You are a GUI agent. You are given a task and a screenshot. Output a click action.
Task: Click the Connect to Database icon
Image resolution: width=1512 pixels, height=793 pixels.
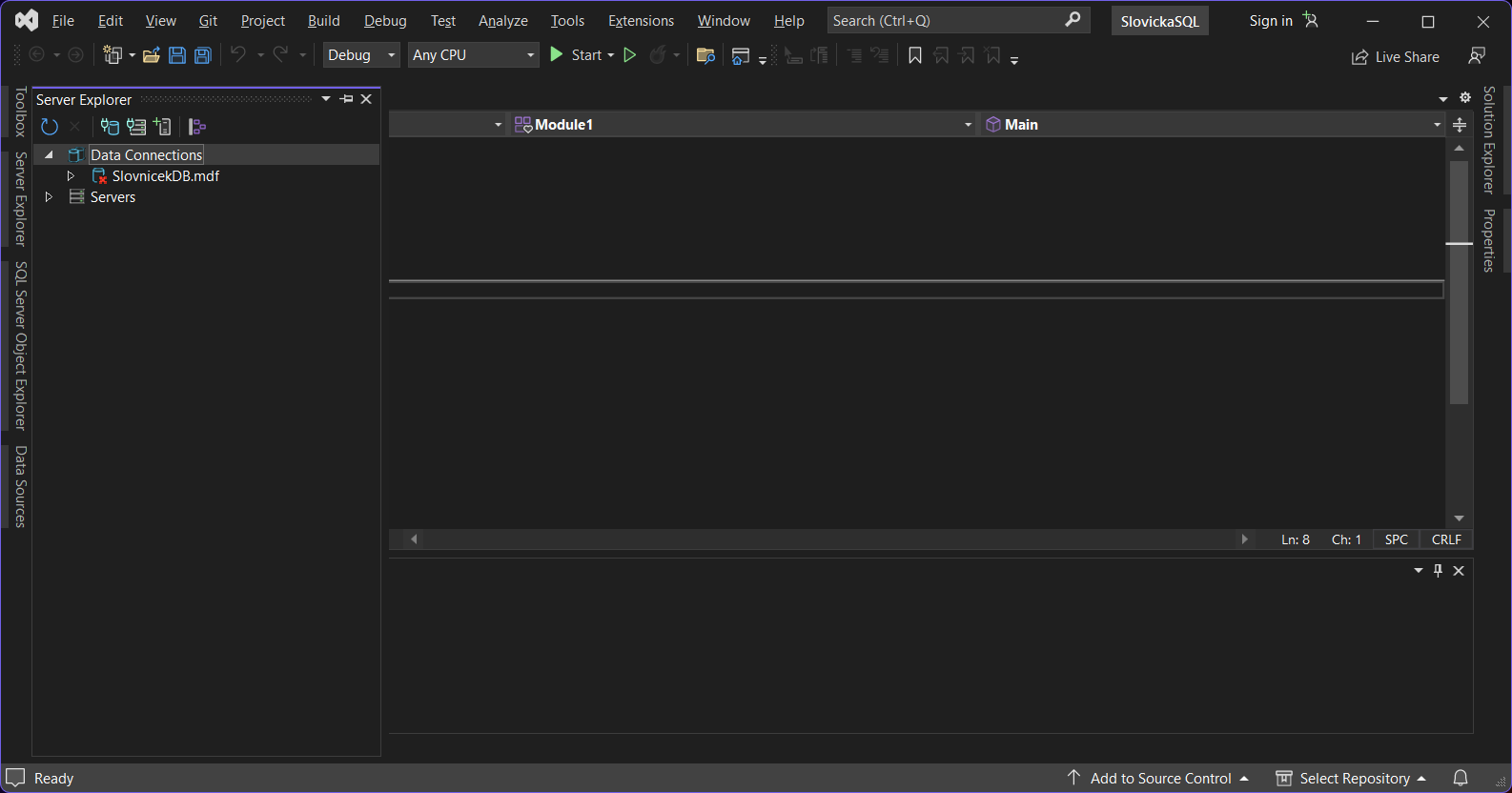tap(111, 127)
